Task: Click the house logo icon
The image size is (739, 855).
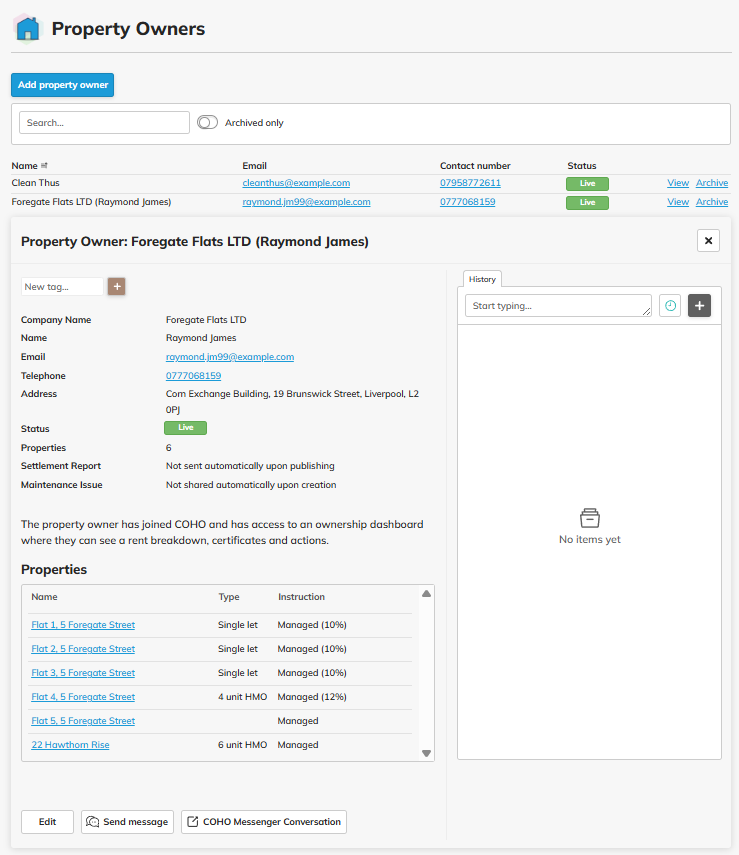Action: (28, 28)
